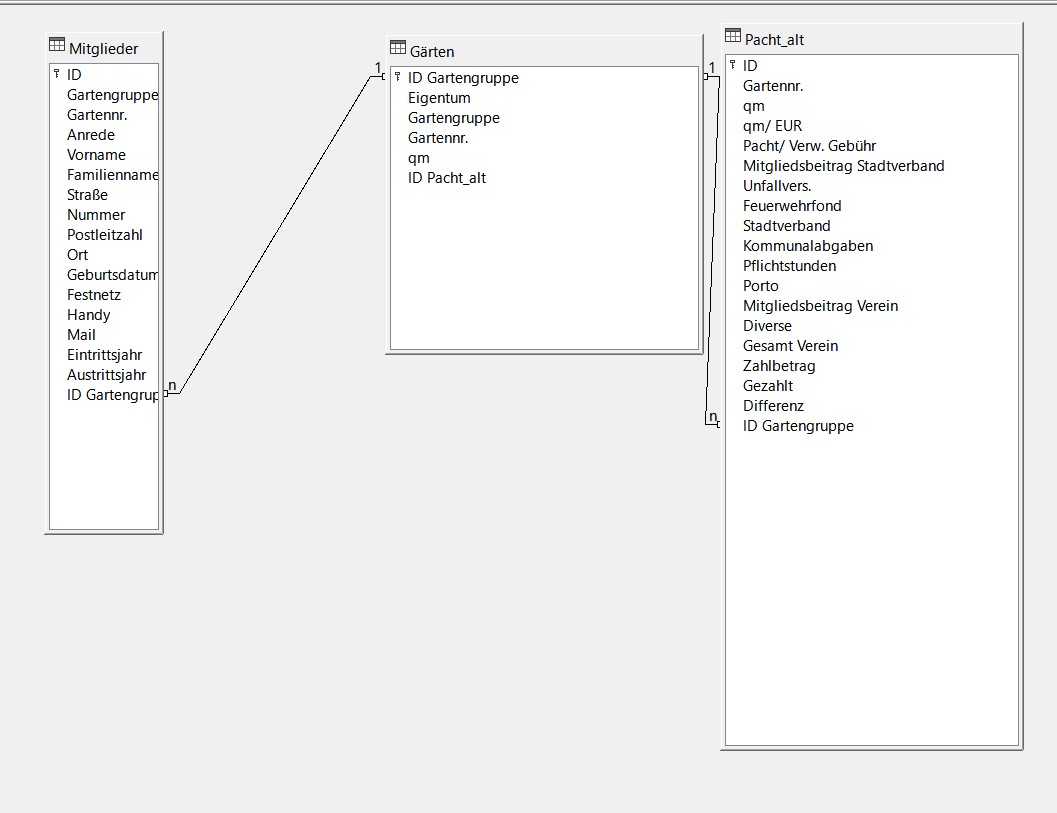Click the primary key icon beside Mitglieder ID
This screenshot has width=1057, height=813.
[x=58, y=74]
